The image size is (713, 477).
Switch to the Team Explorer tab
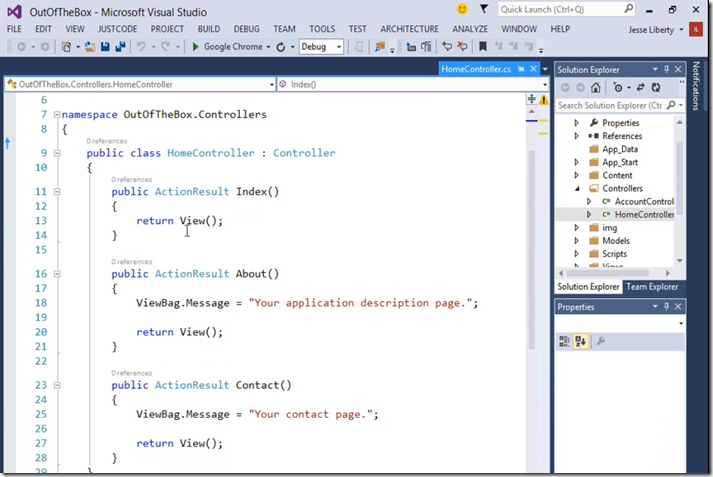[x=652, y=287]
